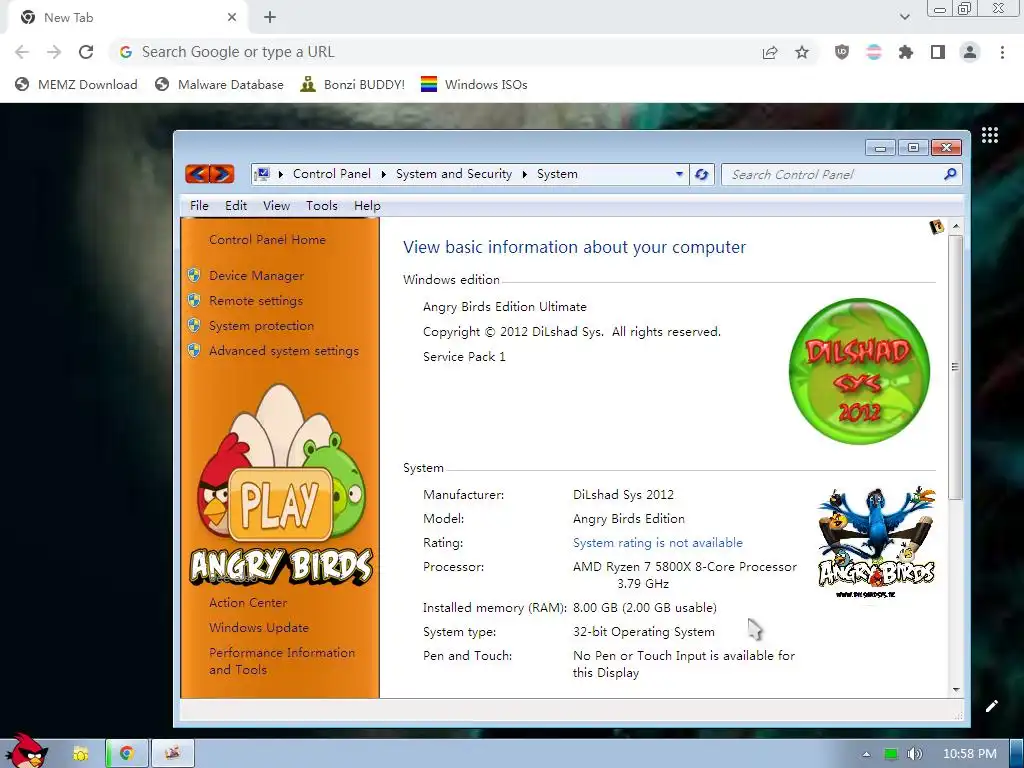Go forward in Chrome browser
The height and width of the screenshot is (768, 1024).
pos(54,52)
